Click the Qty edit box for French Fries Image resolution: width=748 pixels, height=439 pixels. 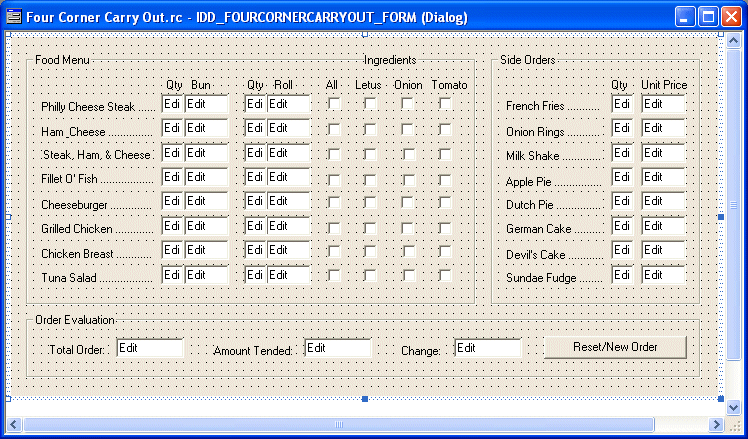[x=622, y=104]
